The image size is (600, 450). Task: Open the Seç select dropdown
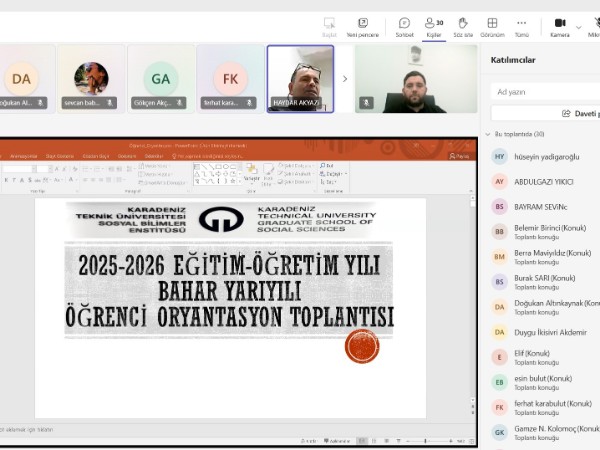[x=329, y=182]
